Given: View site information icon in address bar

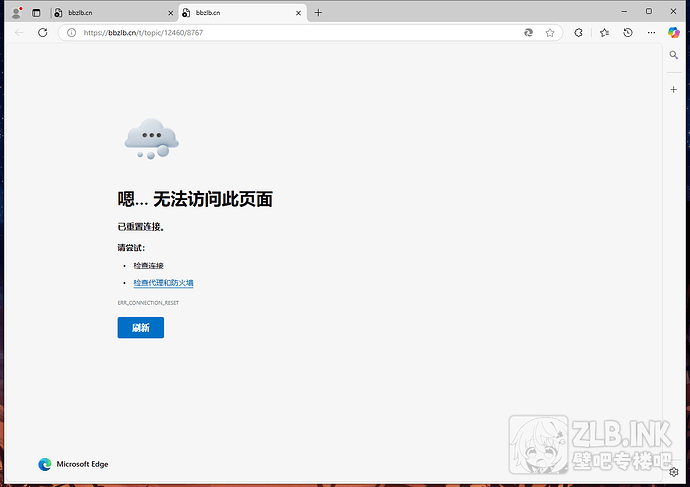Looking at the screenshot, I should pos(71,33).
